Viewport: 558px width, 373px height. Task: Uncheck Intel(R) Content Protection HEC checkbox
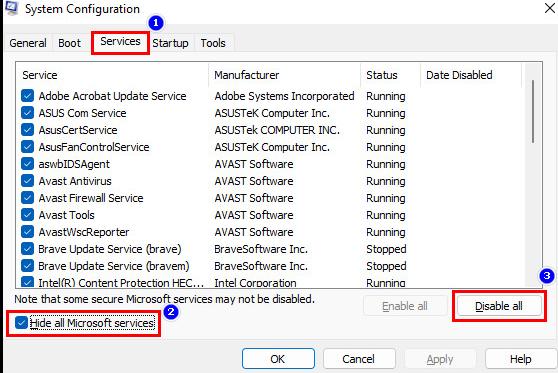point(27,282)
